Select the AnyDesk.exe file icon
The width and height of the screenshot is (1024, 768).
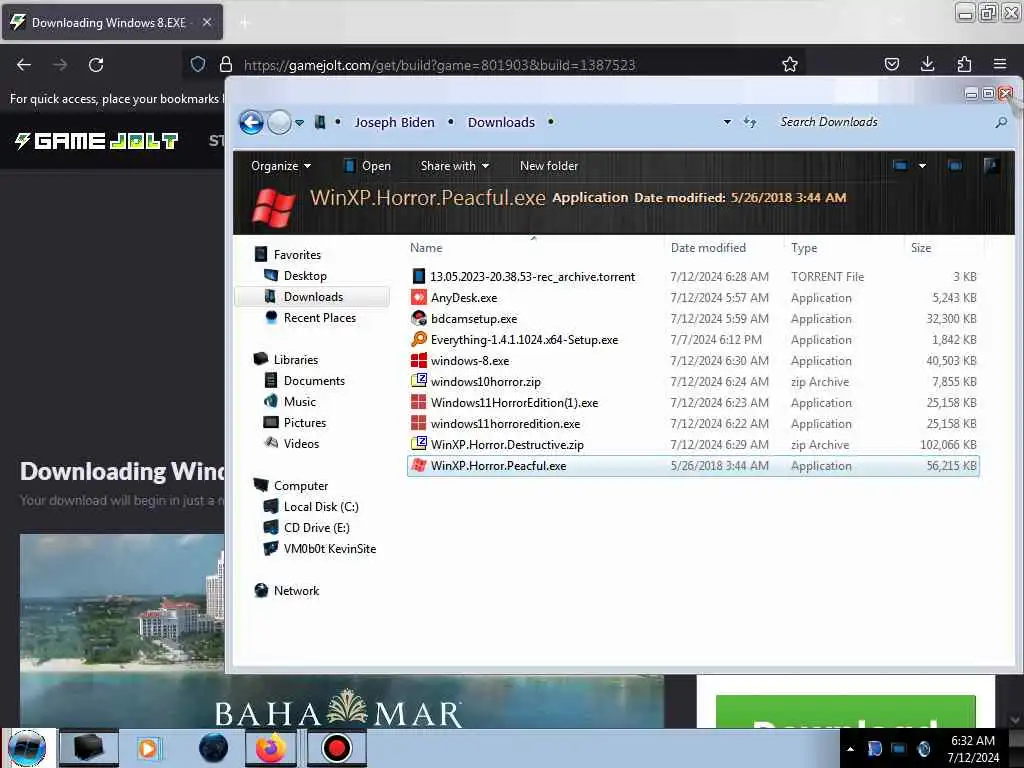click(419, 297)
